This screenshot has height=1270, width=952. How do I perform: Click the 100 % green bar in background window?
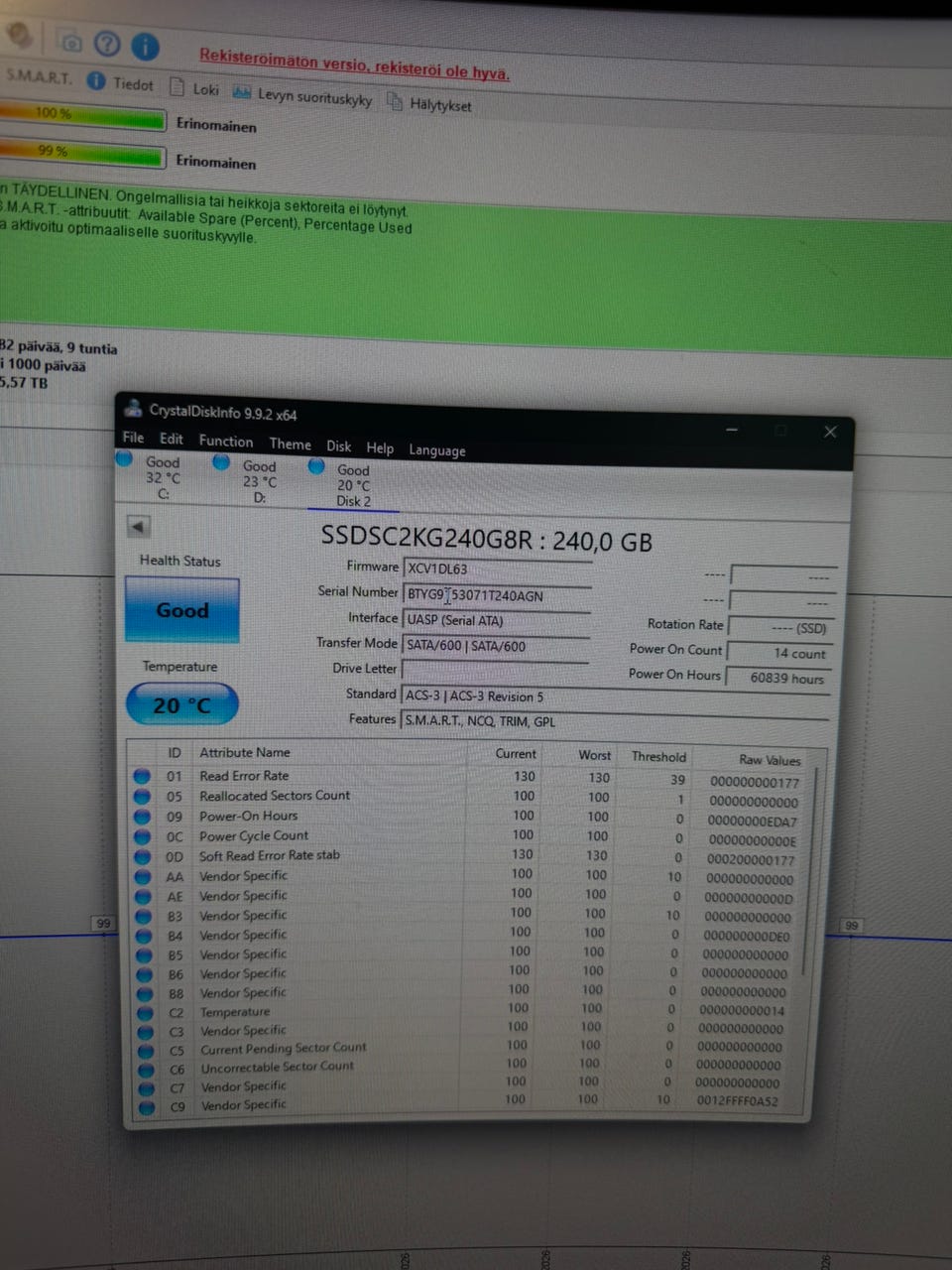pos(81,116)
